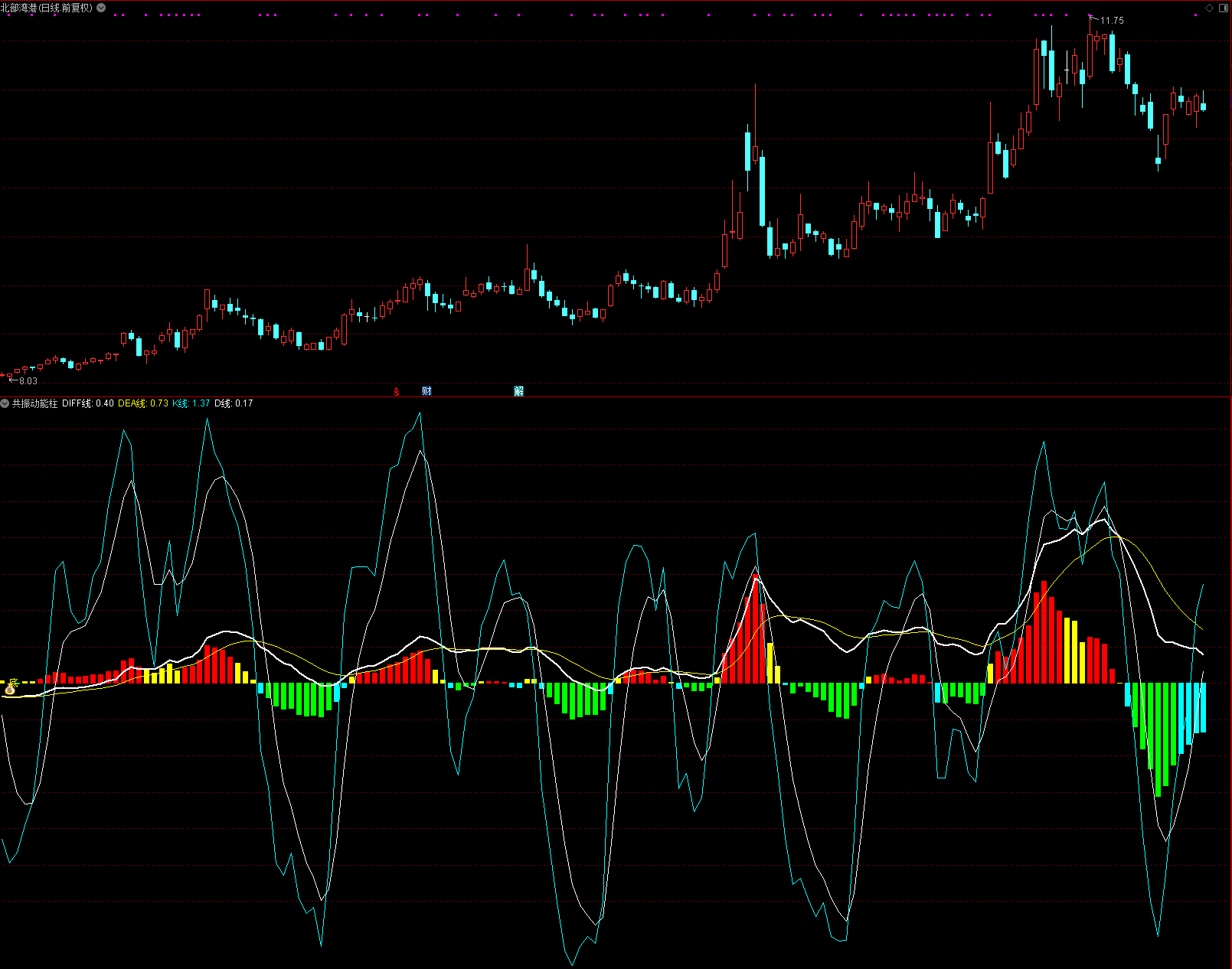Open the dropdown beside 北部湾港 chart title
This screenshot has height=969, width=1232.
101,8
